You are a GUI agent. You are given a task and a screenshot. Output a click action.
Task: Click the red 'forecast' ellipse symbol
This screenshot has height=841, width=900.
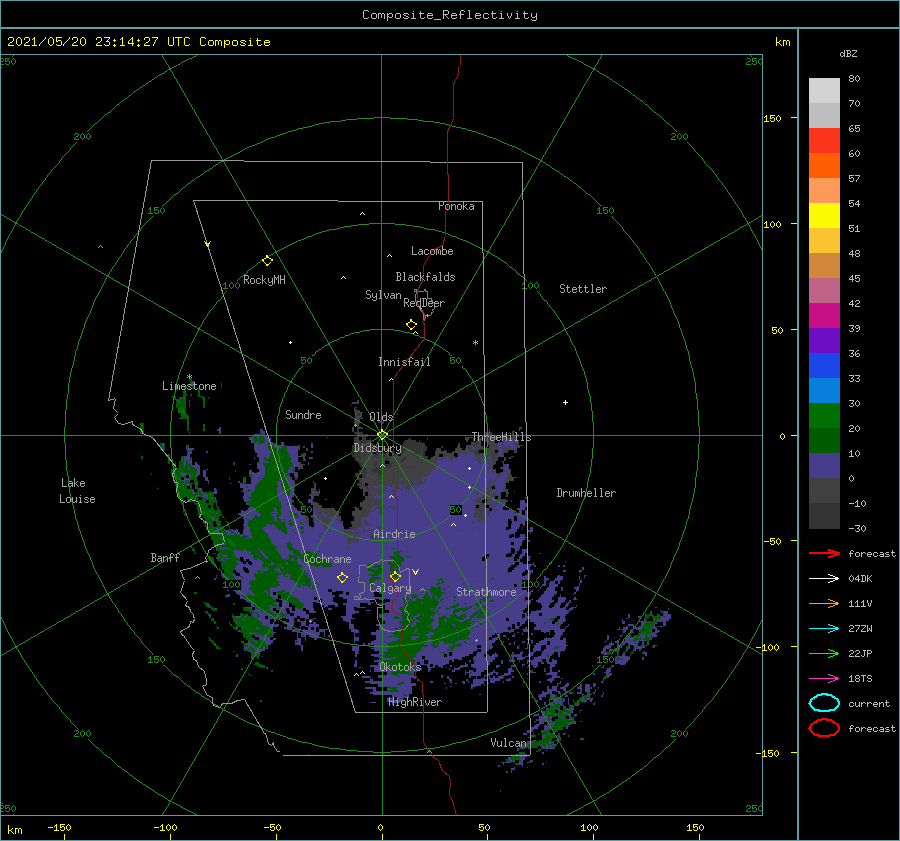824,727
